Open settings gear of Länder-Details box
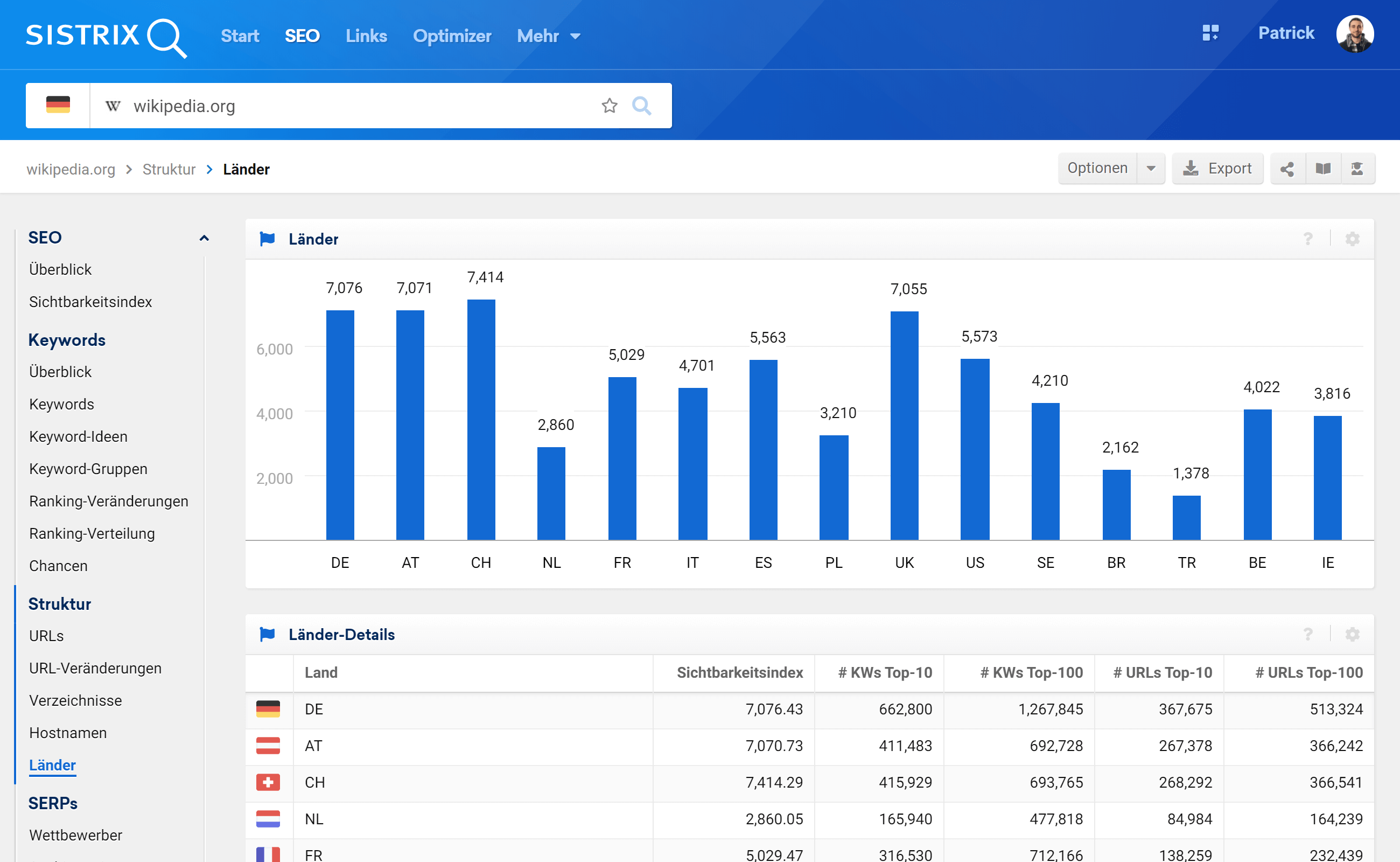The image size is (1400, 862). click(1352, 635)
